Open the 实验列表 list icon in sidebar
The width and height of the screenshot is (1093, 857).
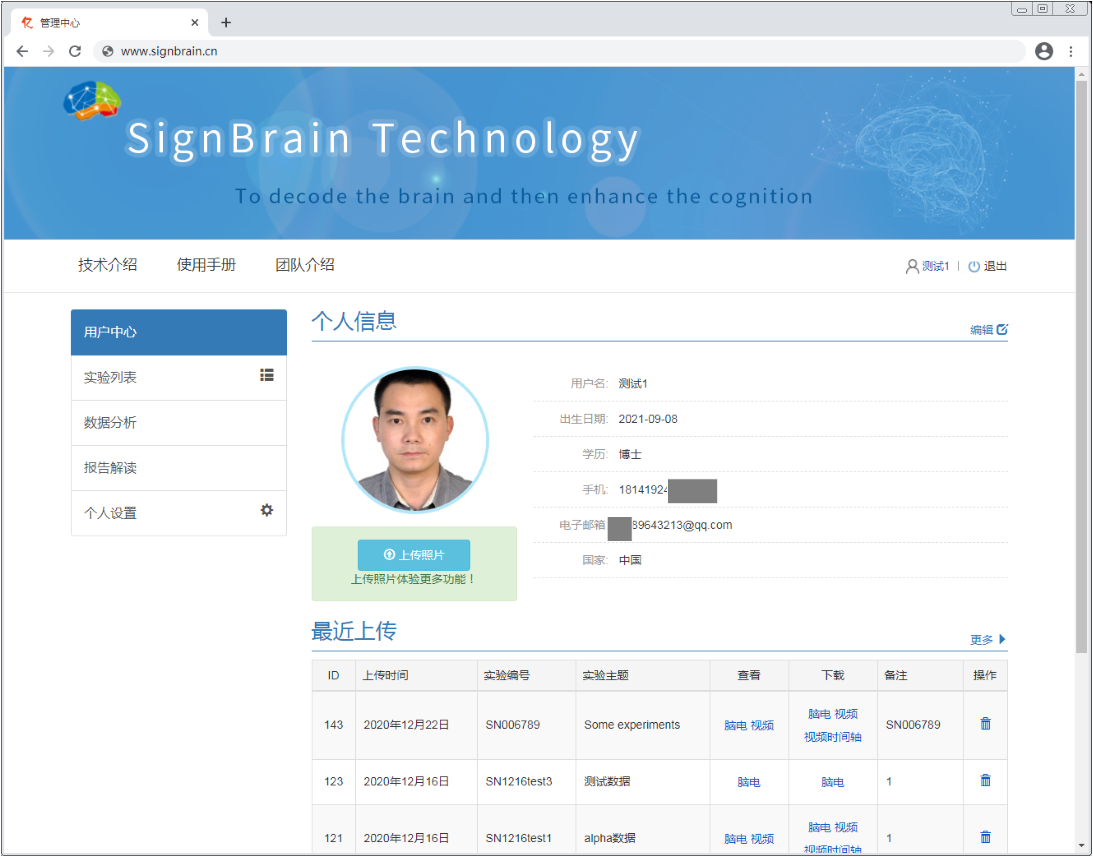point(266,376)
